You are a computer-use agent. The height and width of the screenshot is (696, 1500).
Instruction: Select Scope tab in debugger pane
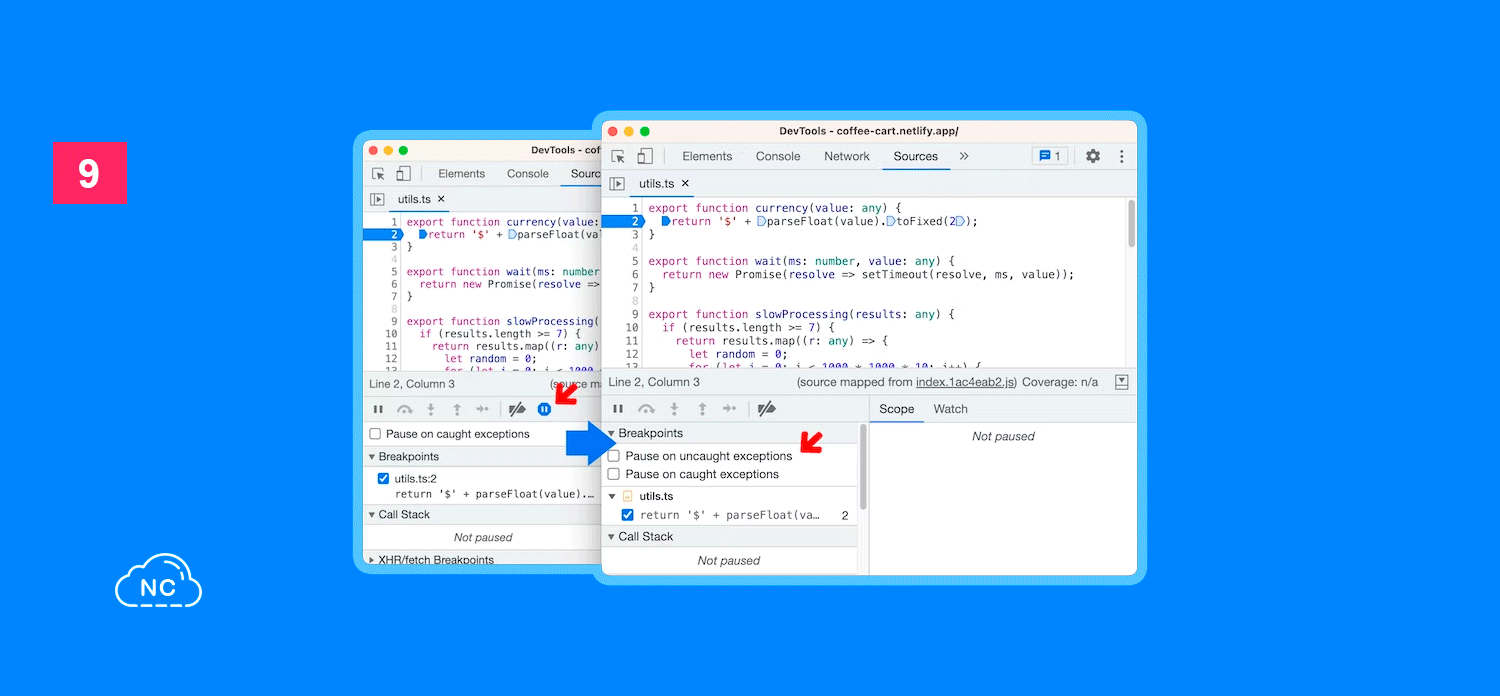[x=896, y=409]
